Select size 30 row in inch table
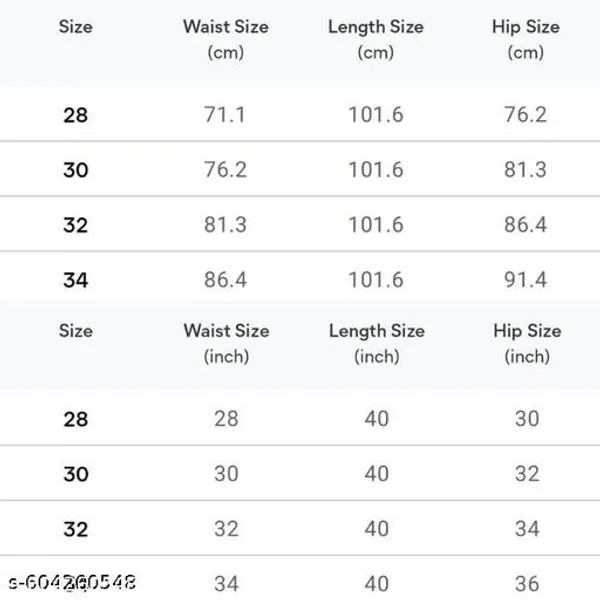The height and width of the screenshot is (600, 600). click(x=300, y=473)
